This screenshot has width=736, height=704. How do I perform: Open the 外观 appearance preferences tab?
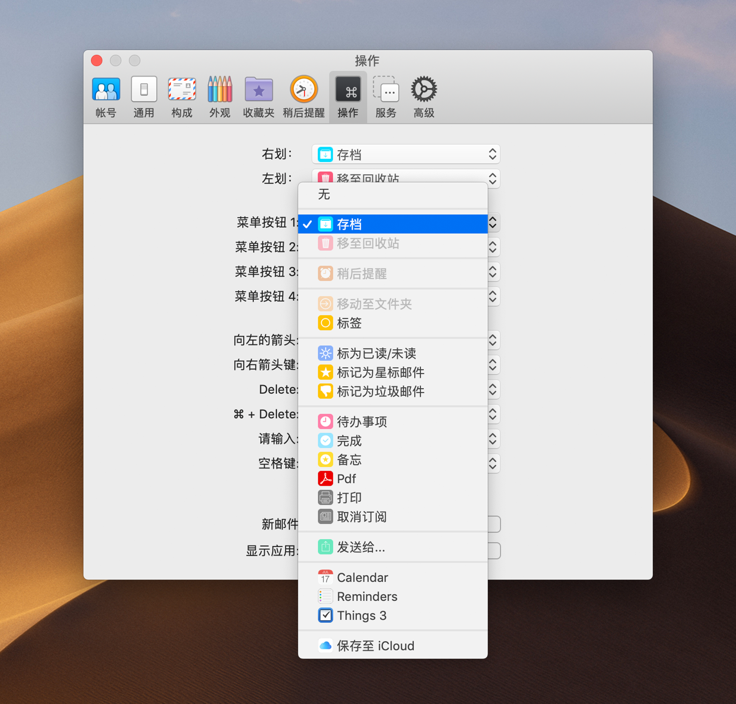[220, 97]
